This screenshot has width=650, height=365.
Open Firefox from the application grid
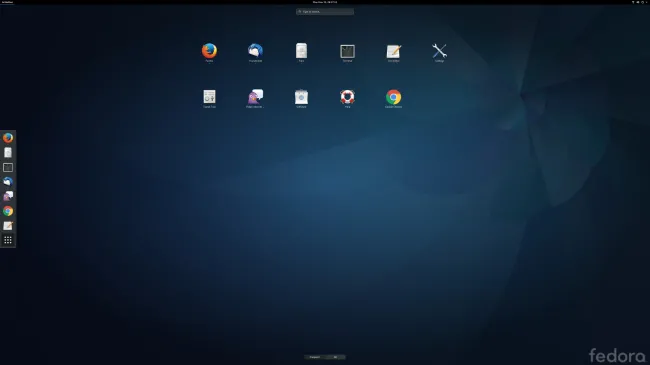[209, 51]
